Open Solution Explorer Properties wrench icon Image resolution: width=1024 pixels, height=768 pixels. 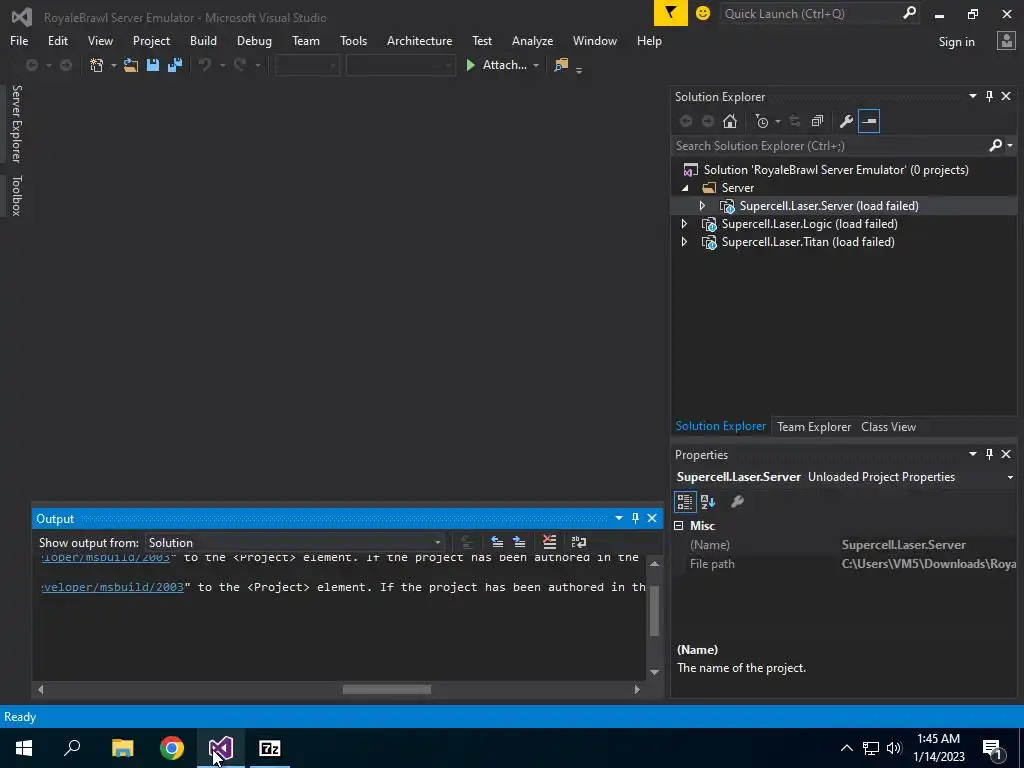pos(846,121)
